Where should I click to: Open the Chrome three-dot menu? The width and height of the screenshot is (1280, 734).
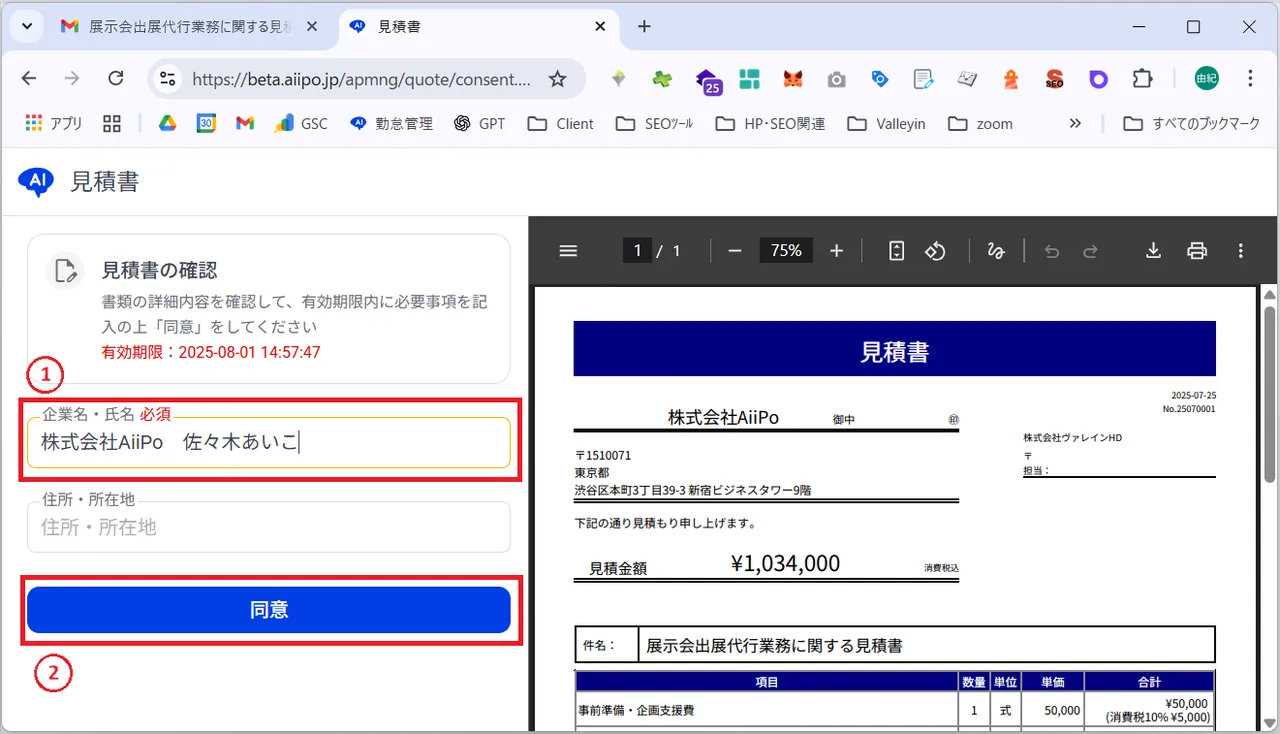click(x=1250, y=79)
